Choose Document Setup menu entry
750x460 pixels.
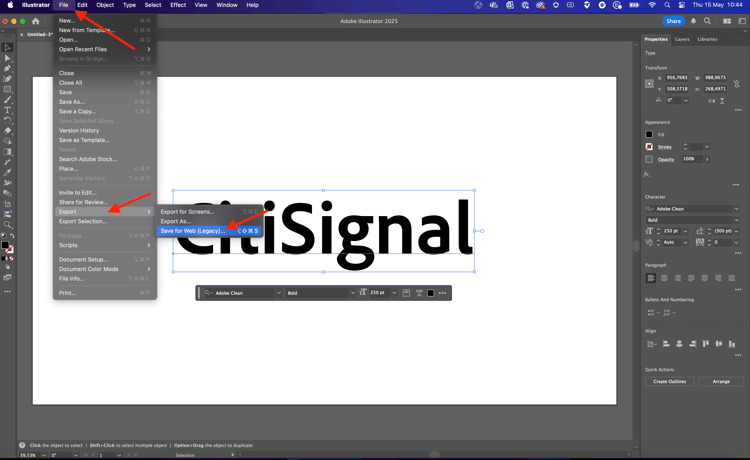pyautogui.click(x=105, y=260)
